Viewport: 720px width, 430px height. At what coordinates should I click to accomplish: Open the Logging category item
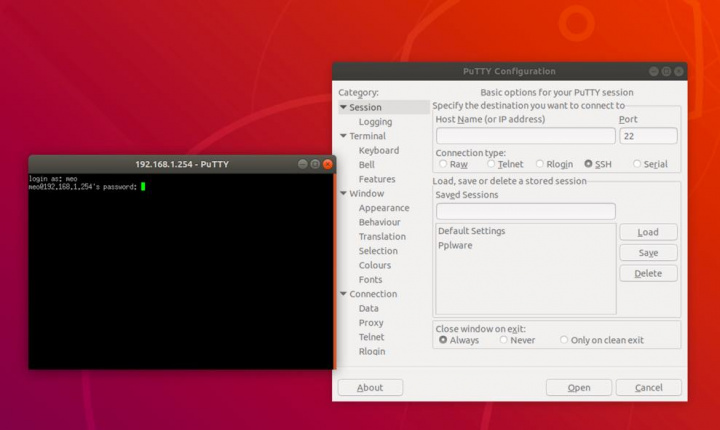(375, 122)
